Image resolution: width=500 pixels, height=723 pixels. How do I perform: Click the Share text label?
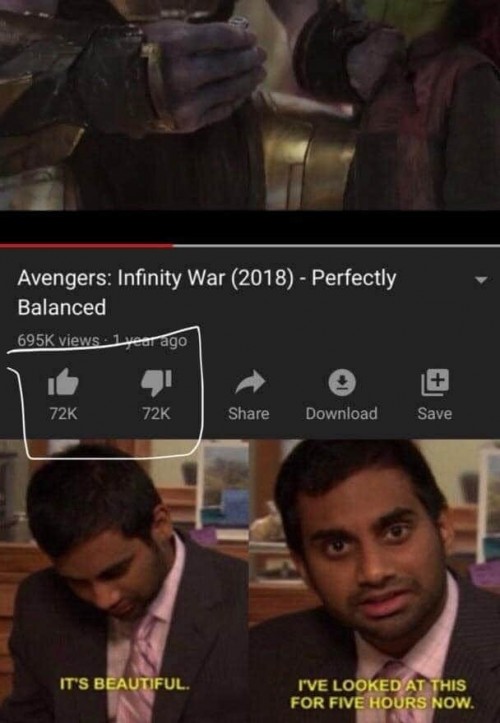pyautogui.click(x=249, y=414)
